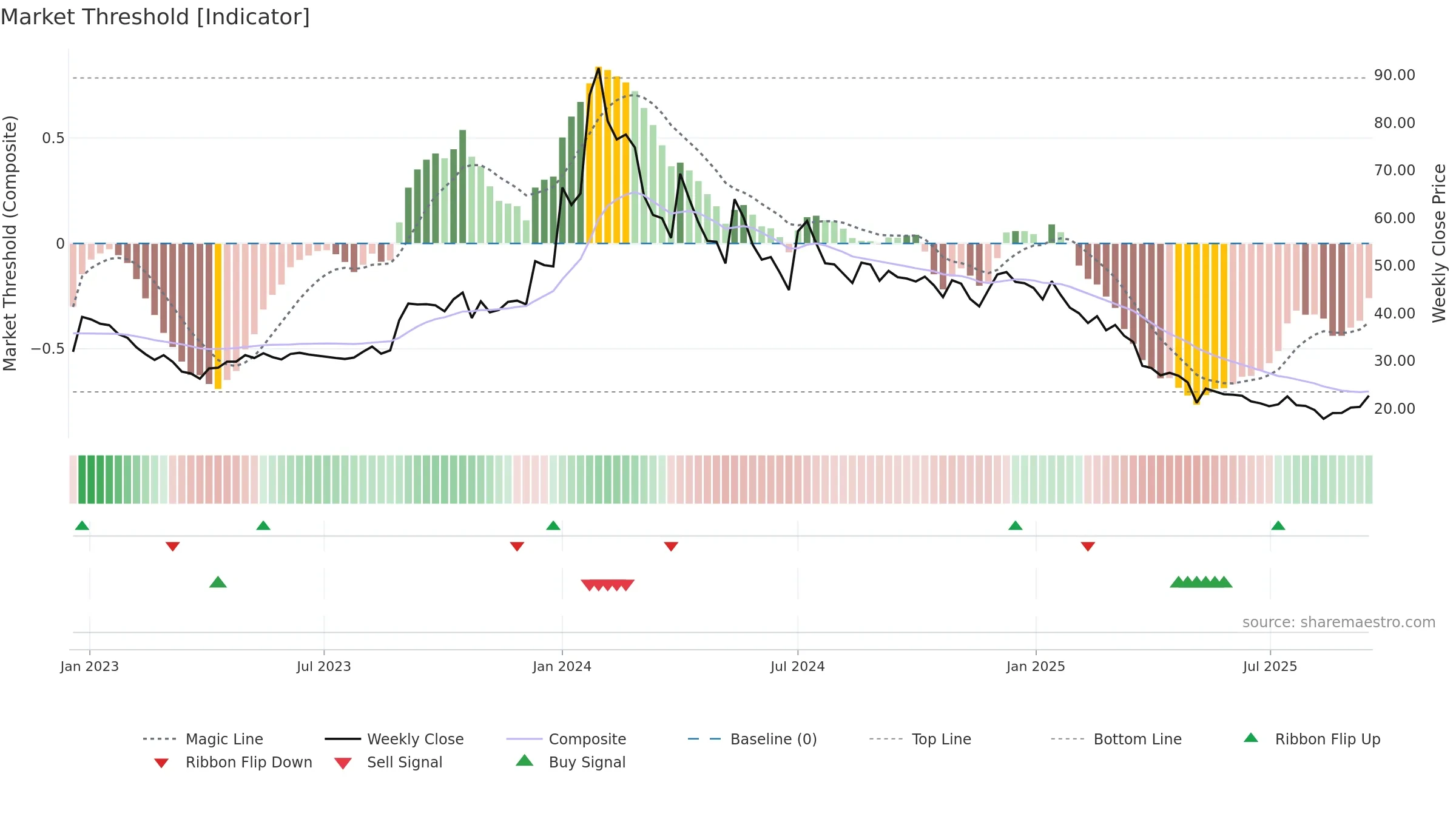This screenshot has height=819, width=1456.
Task: Click the ribbon flip down marker before Jan 2024
Action: pyautogui.click(x=517, y=547)
